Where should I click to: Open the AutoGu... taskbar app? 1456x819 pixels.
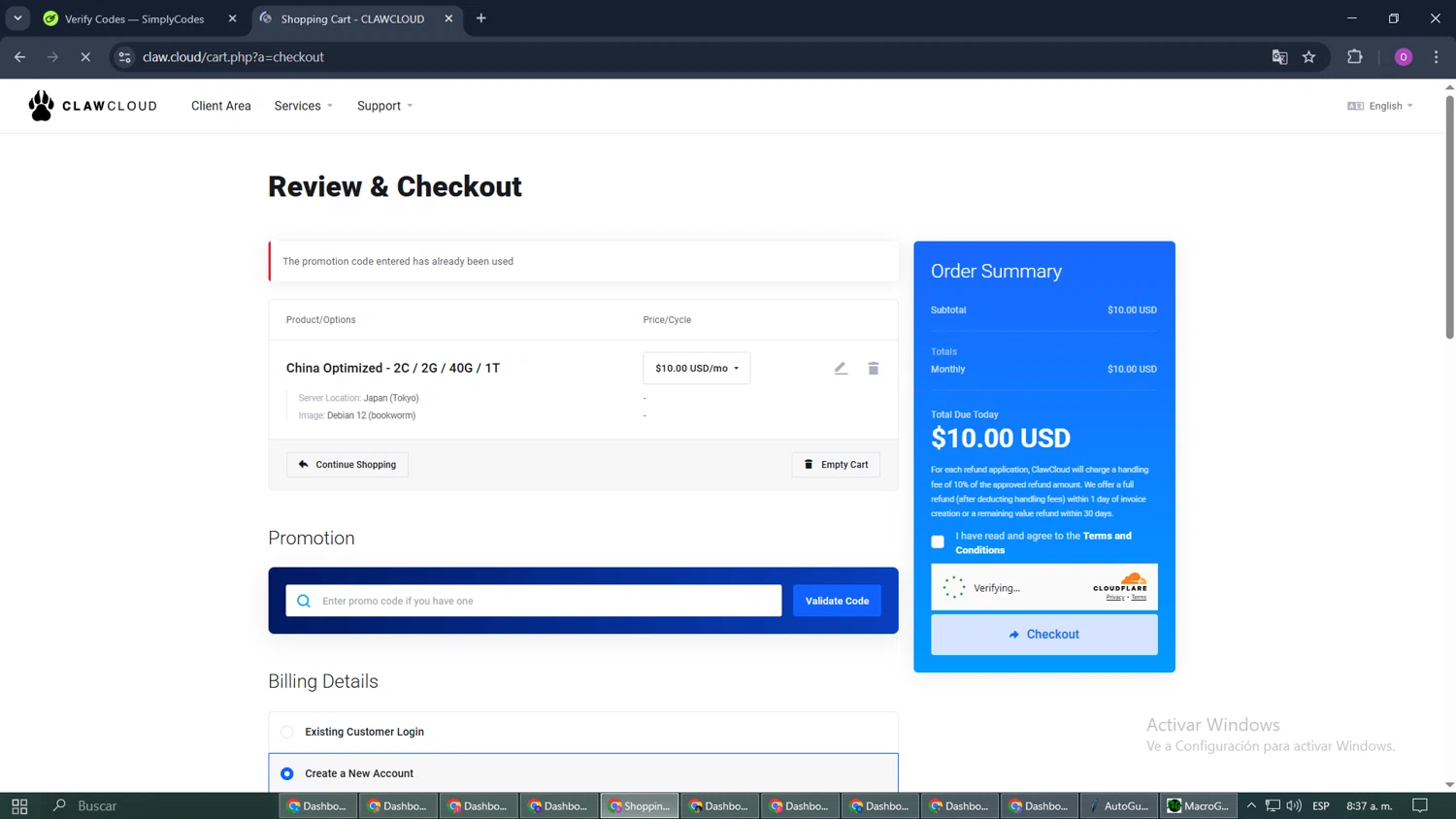(x=1120, y=806)
